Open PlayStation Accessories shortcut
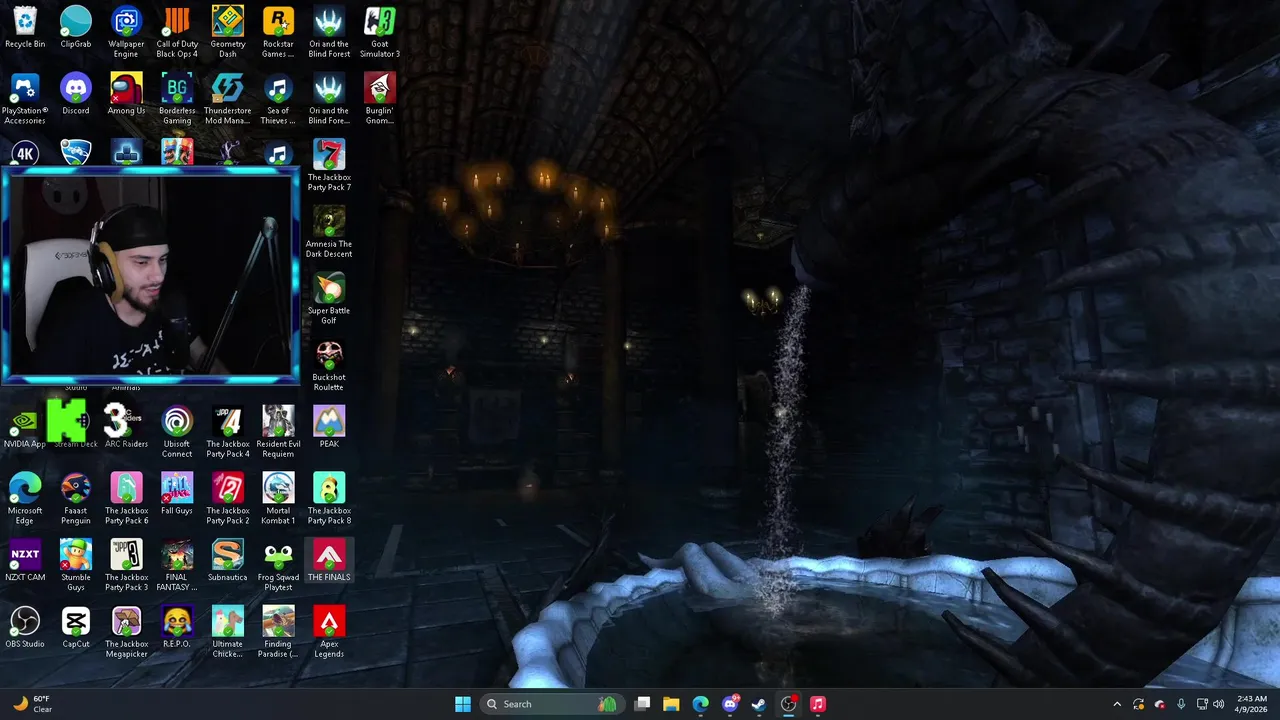 click(x=25, y=99)
